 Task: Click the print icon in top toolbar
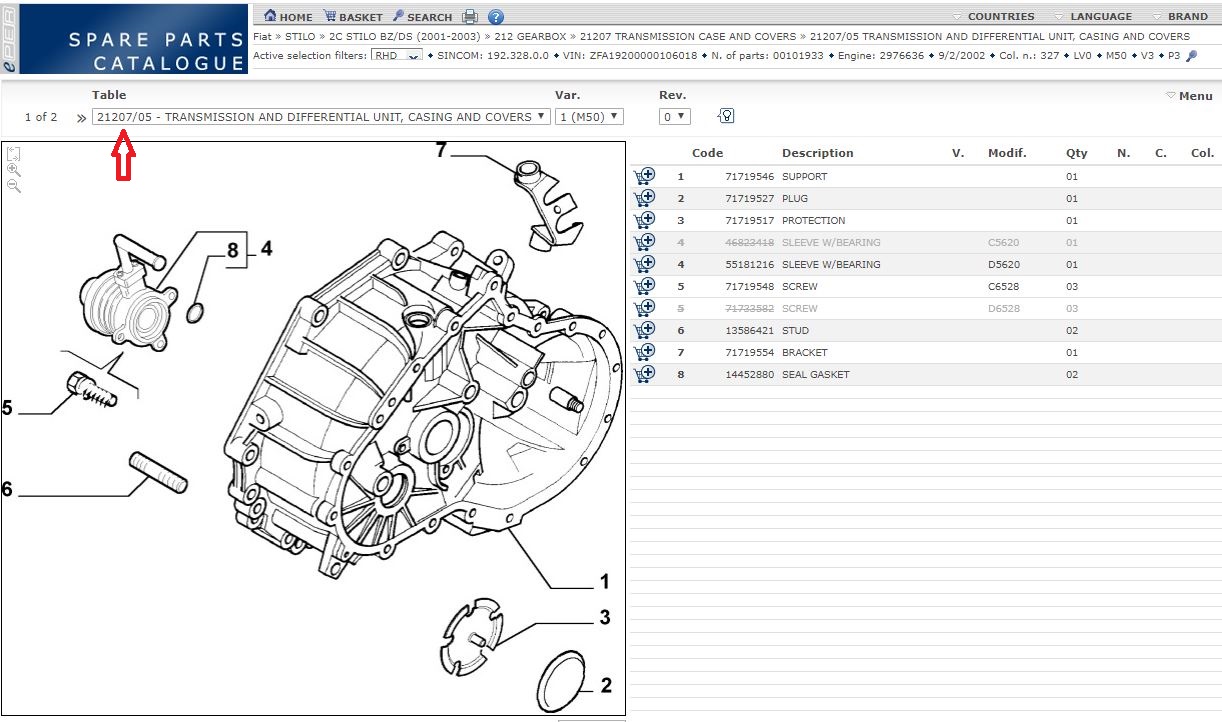(470, 17)
